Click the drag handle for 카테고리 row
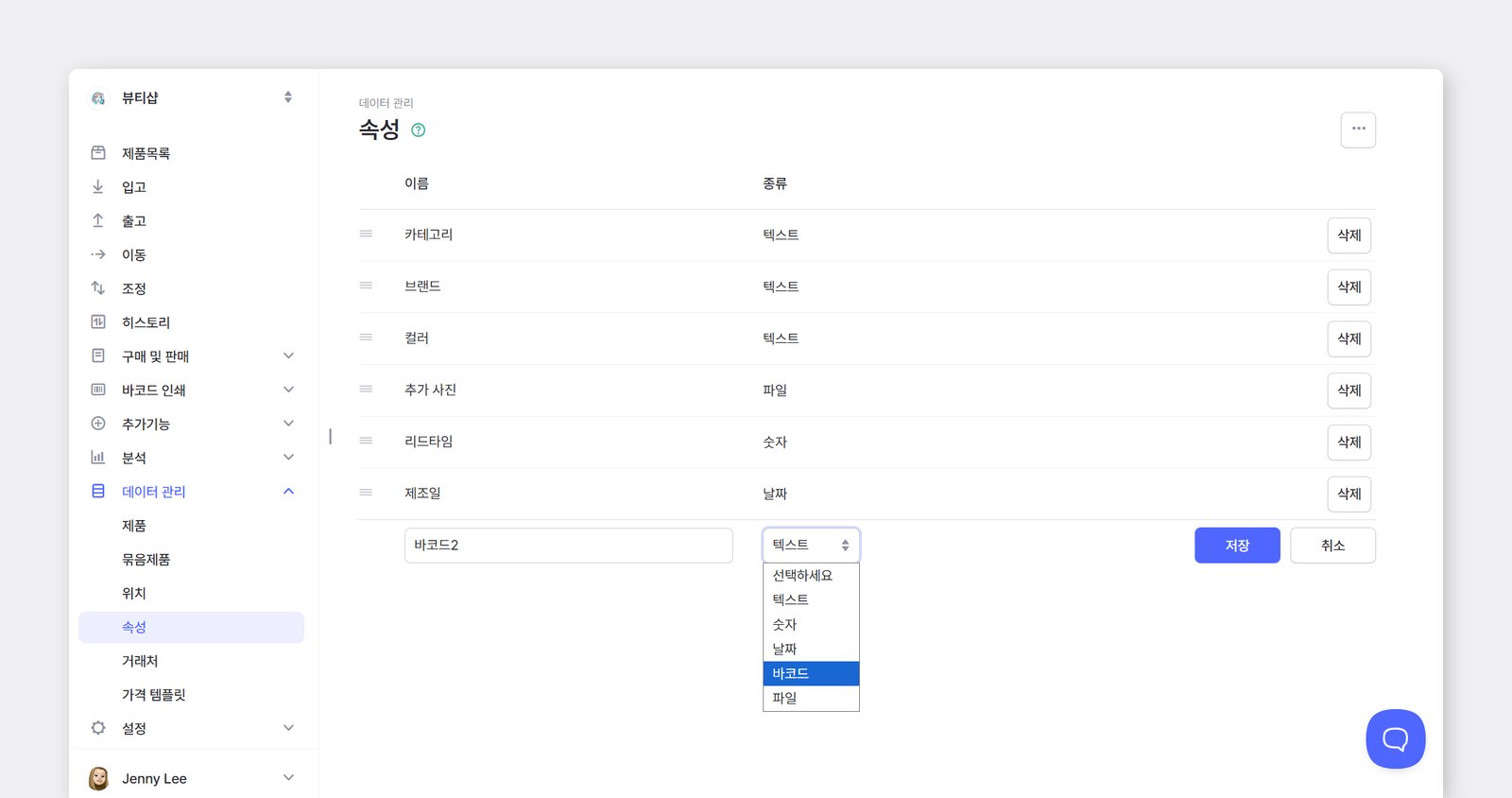The width and height of the screenshot is (1512, 798). tap(366, 234)
